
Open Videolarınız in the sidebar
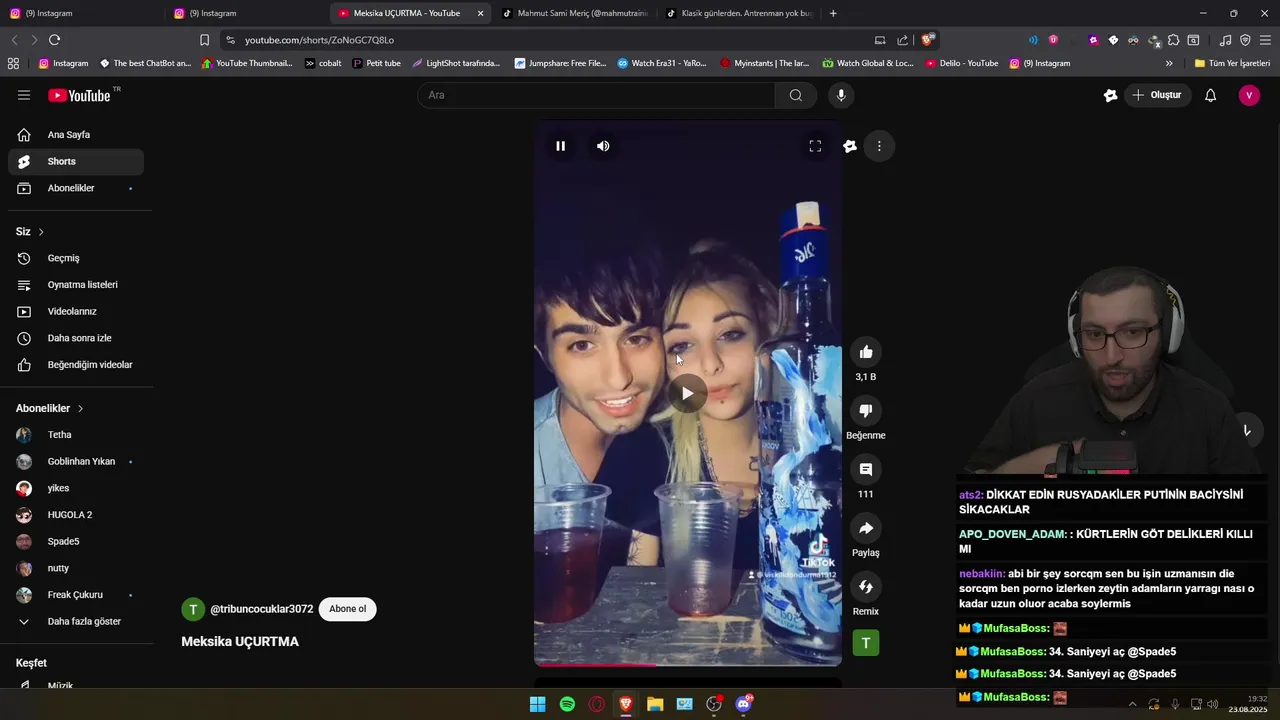coord(76,311)
